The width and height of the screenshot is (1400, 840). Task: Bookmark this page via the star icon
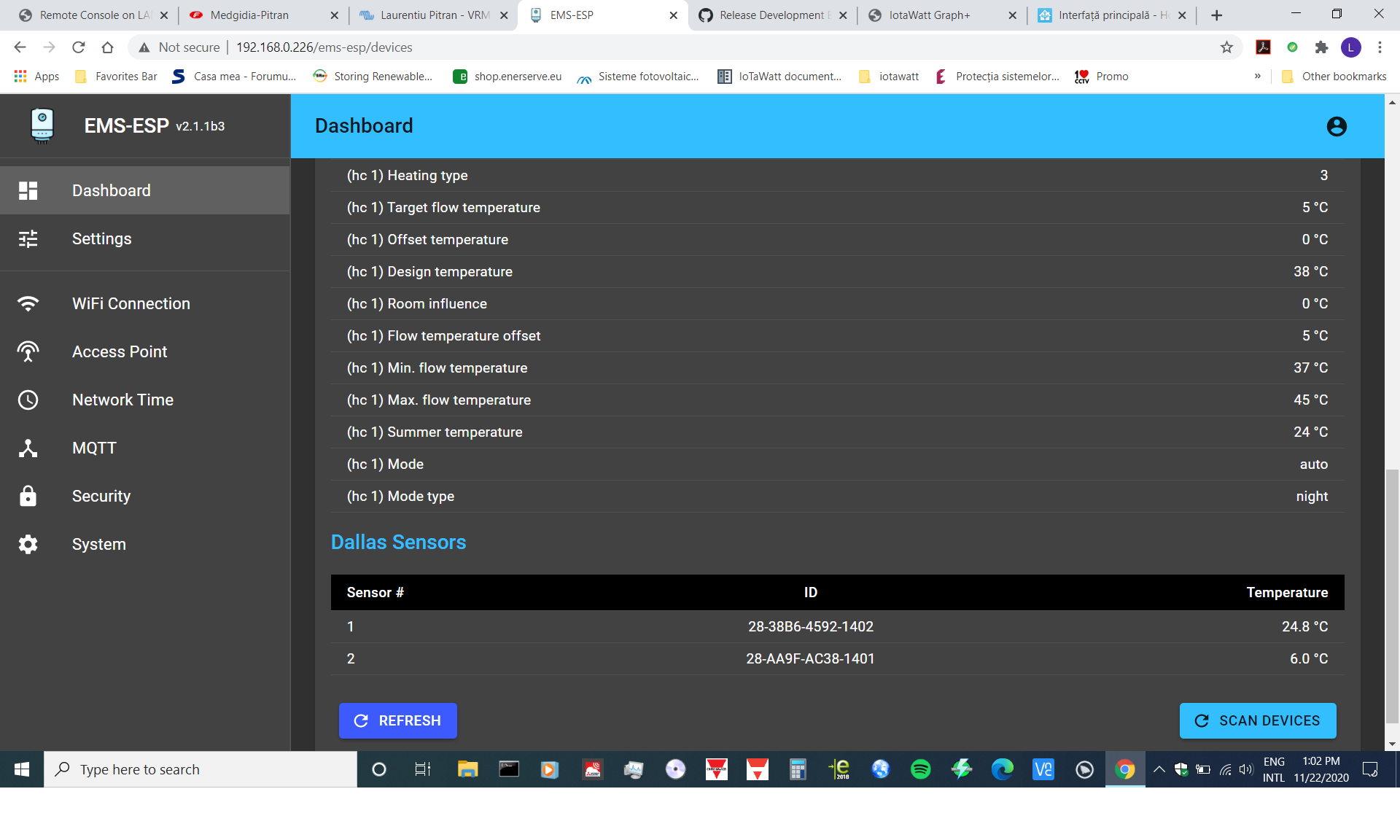coord(1227,47)
